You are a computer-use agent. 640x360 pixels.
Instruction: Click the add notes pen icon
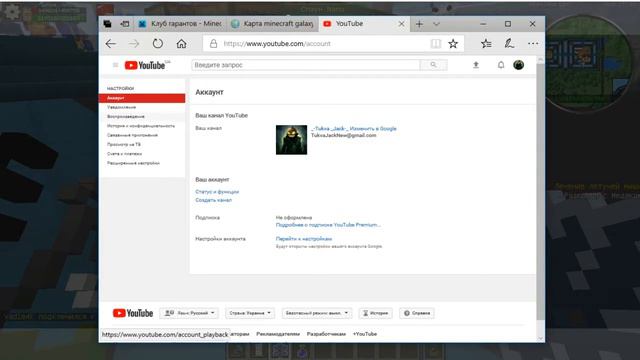pos(509,44)
